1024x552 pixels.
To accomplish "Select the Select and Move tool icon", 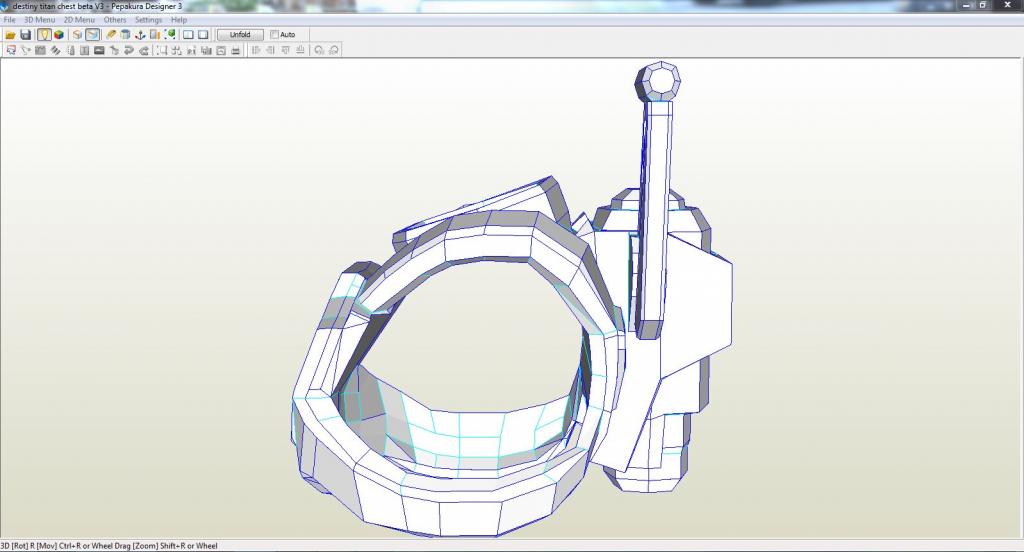I will click(x=11, y=50).
